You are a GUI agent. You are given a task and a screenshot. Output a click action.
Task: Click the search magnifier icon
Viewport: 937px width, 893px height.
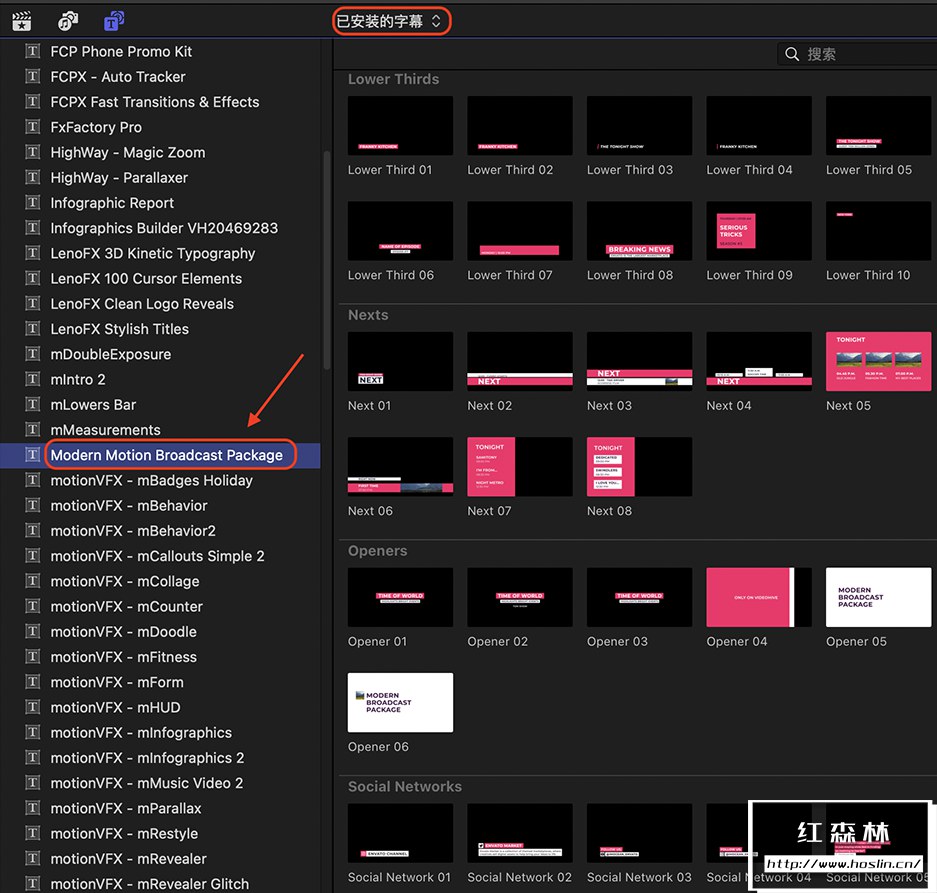792,54
